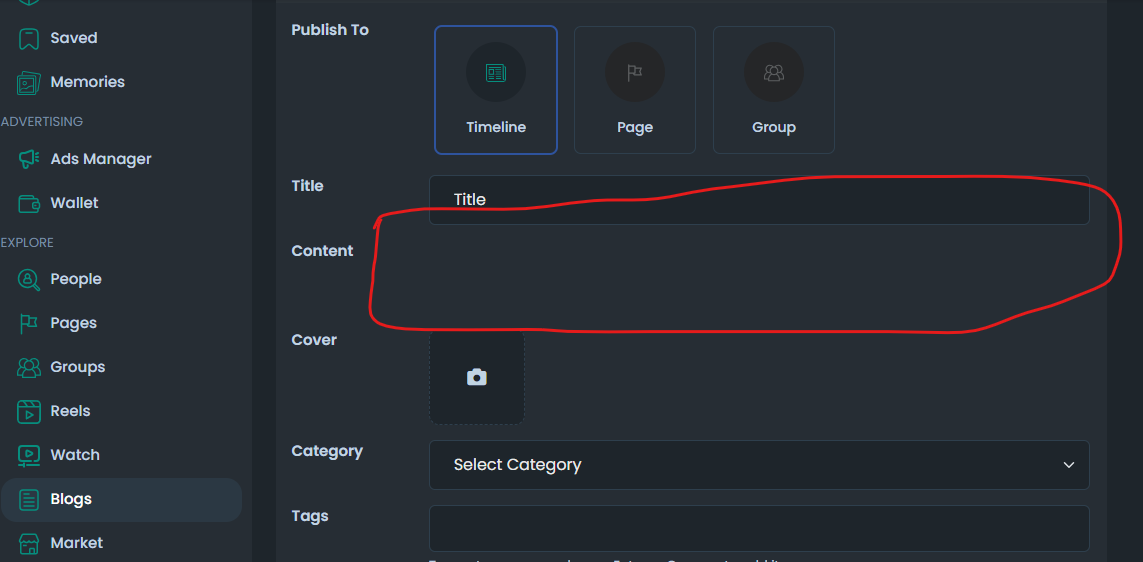Viewport: 1143px width, 562px height.
Task: Open the Select Category dropdown
Action: (x=759, y=465)
